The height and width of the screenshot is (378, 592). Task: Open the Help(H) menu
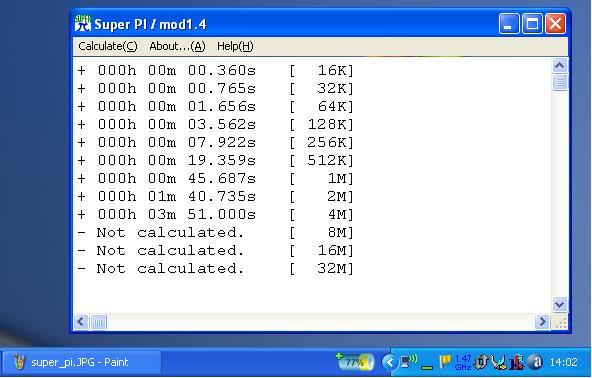click(235, 46)
